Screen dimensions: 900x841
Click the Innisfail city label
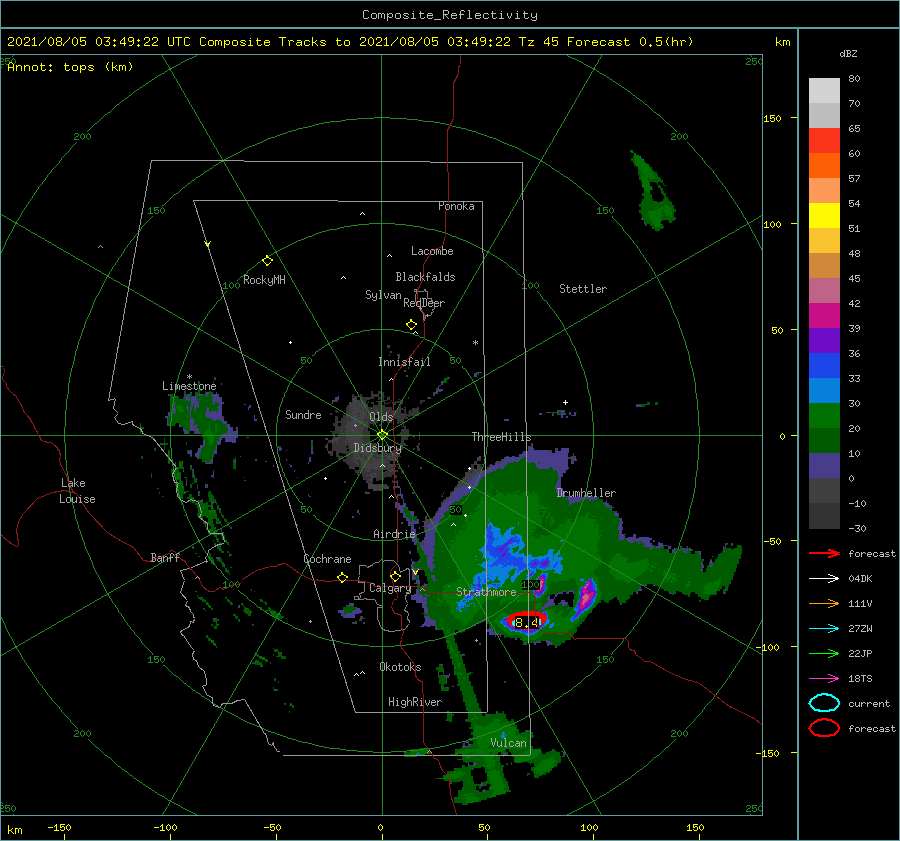404,362
